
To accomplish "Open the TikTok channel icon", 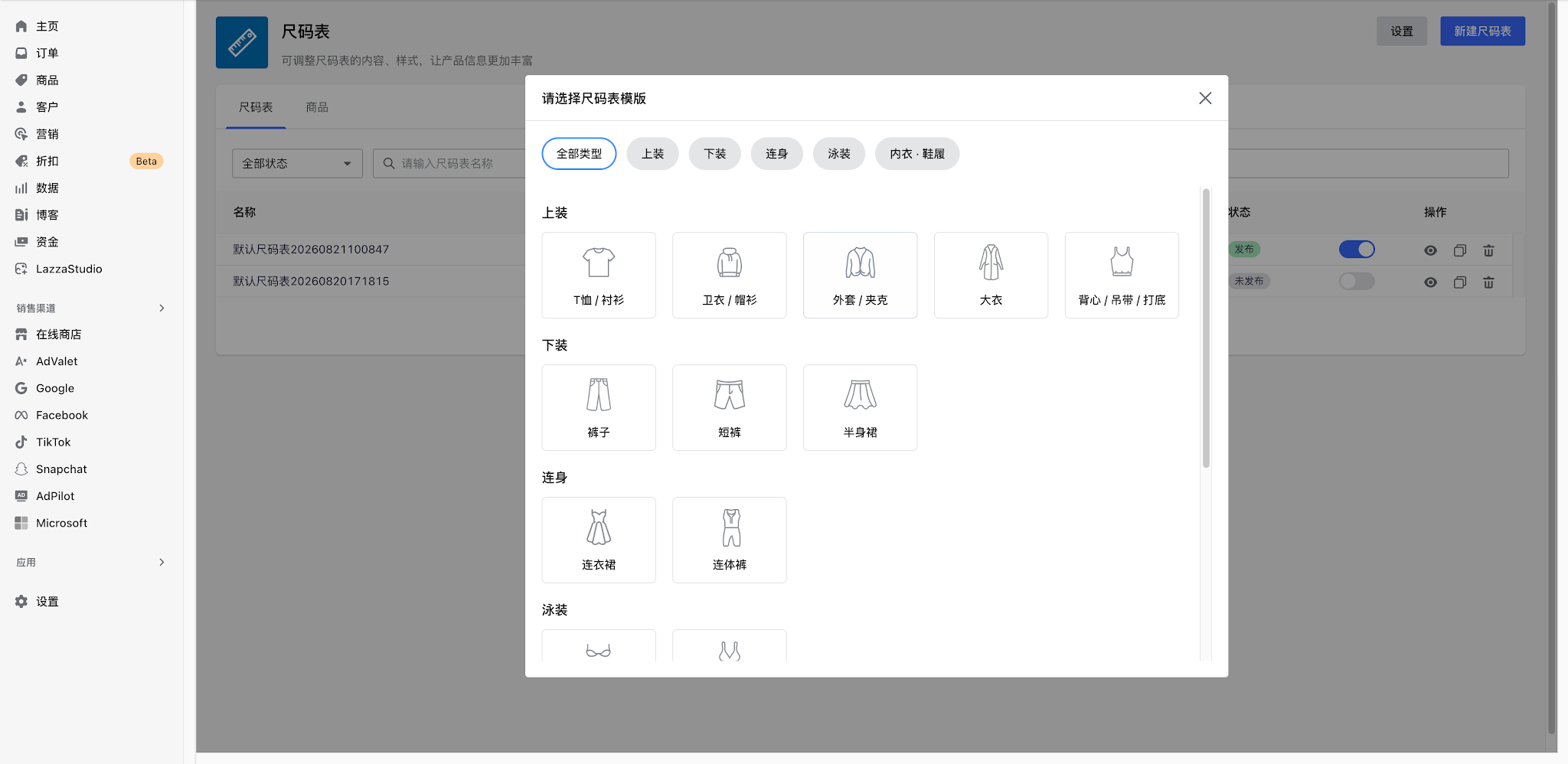I will [x=21, y=442].
